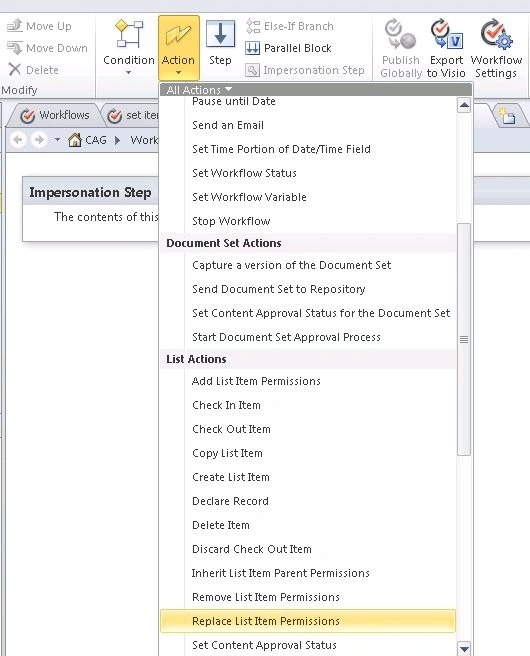This screenshot has width=530, height=656.
Task: Click the Delete X icon
Action: coord(15,69)
